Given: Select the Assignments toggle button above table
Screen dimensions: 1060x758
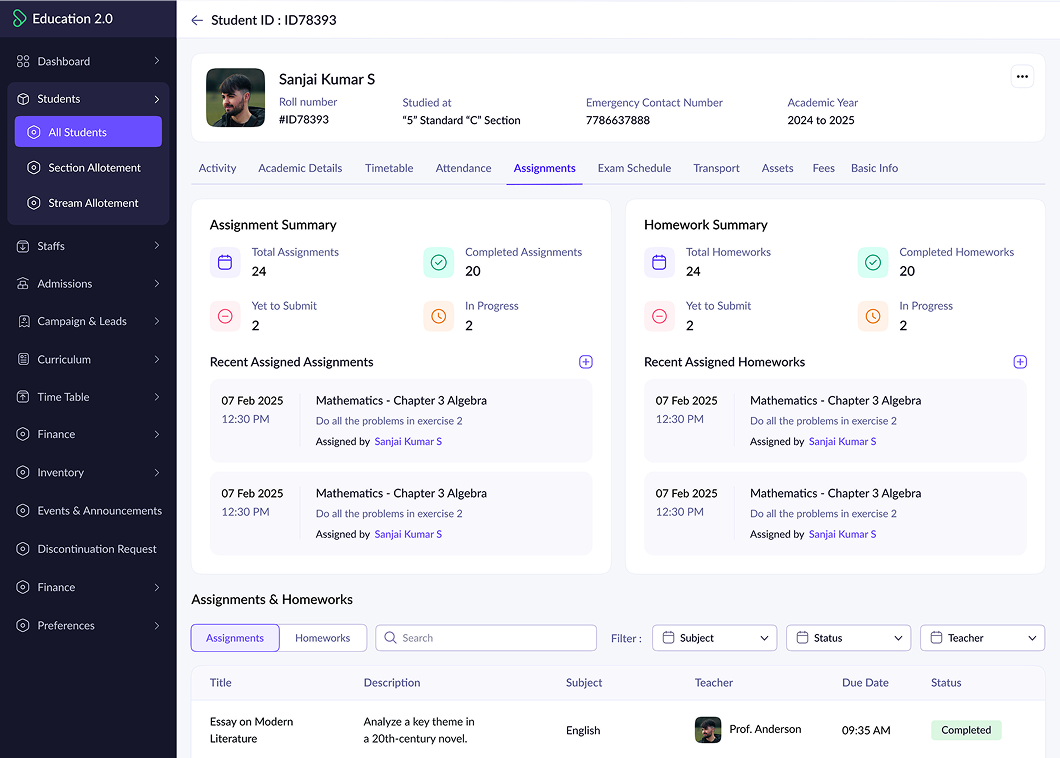Looking at the screenshot, I should click(x=235, y=638).
